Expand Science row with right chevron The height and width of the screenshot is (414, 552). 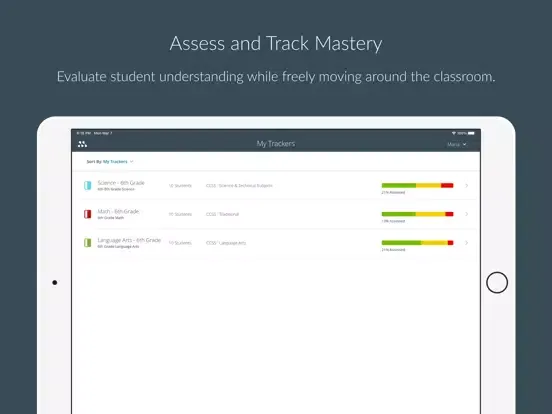[x=466, y=186]
